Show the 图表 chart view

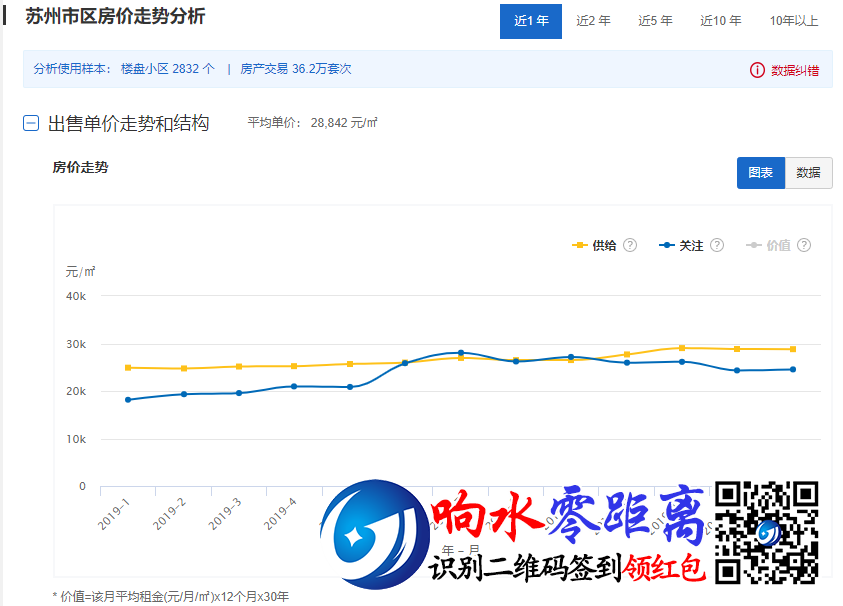click(761, 173)
